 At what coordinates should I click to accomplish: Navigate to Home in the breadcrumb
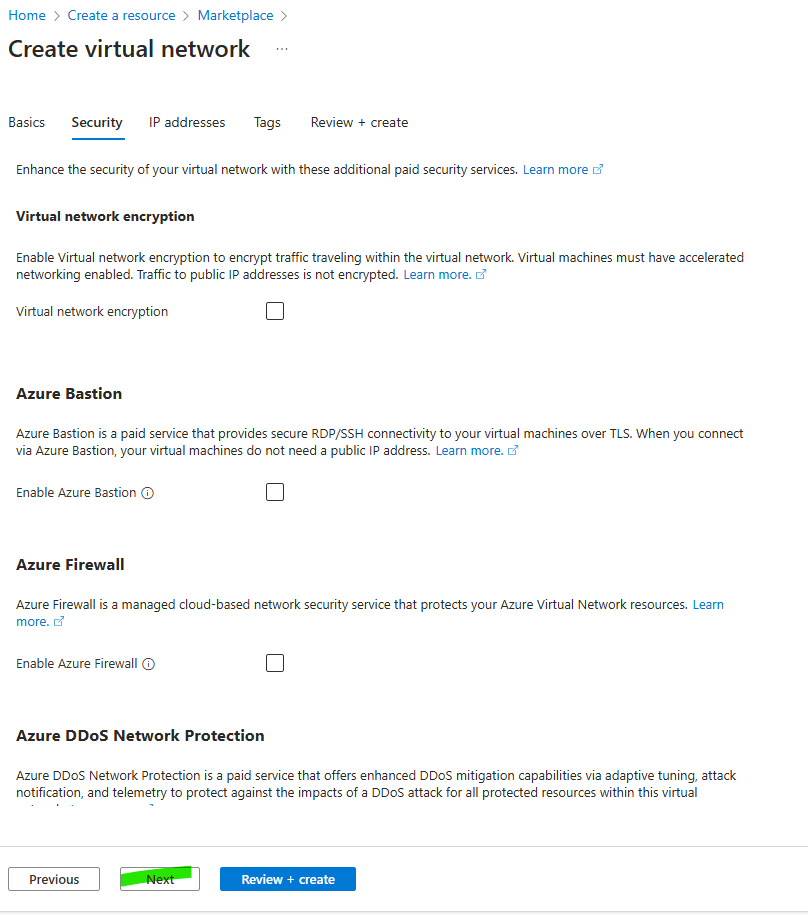27,15
